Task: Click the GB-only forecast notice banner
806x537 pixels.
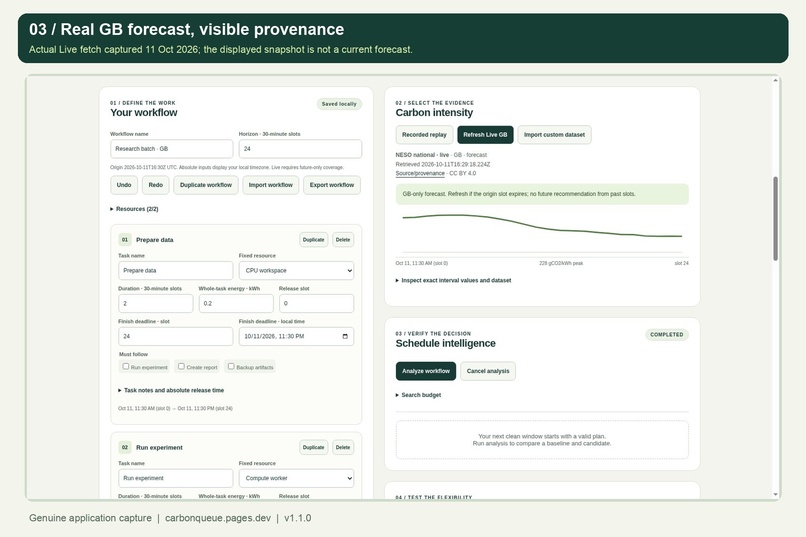Action: click(x=542, y=194)
